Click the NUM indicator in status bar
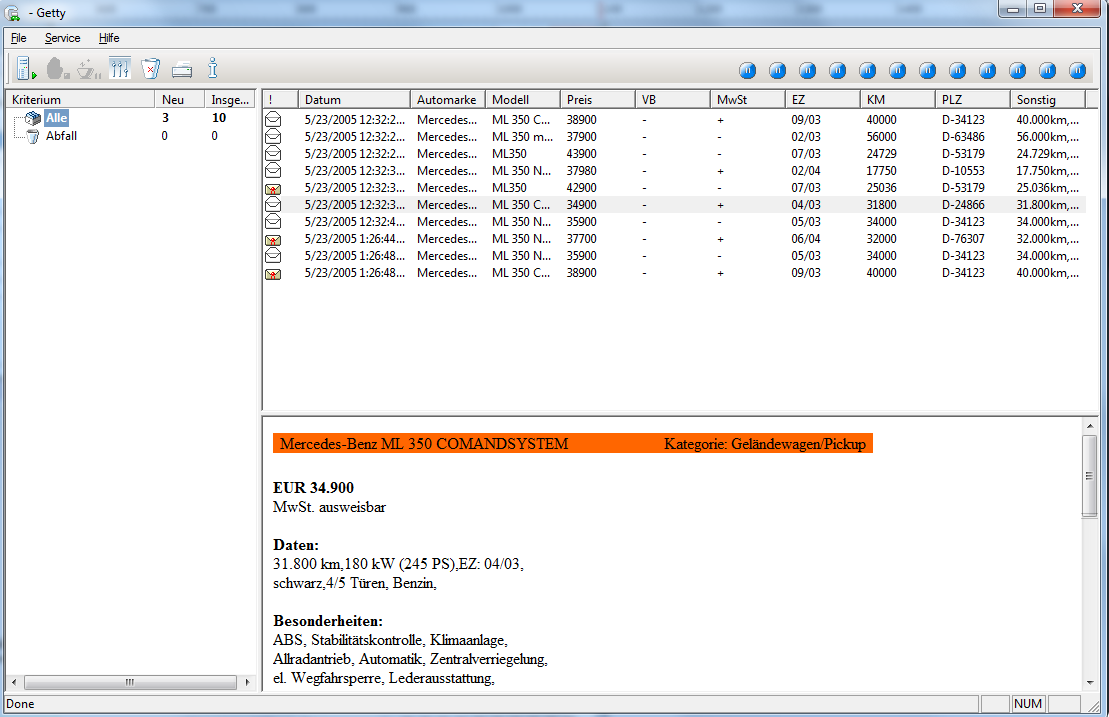The image size is (1109, 717). tap(1028, 704)
